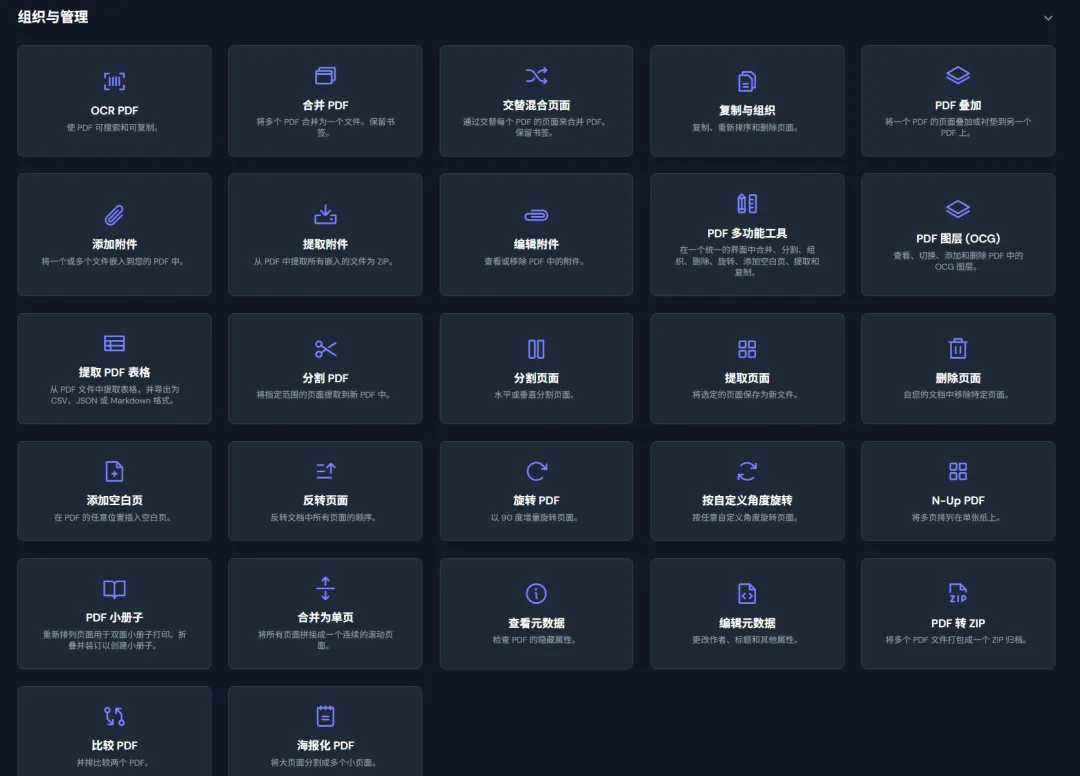
Task: Click the 提取 PDF 表格 table icon
Action: [x=114, y=343]
